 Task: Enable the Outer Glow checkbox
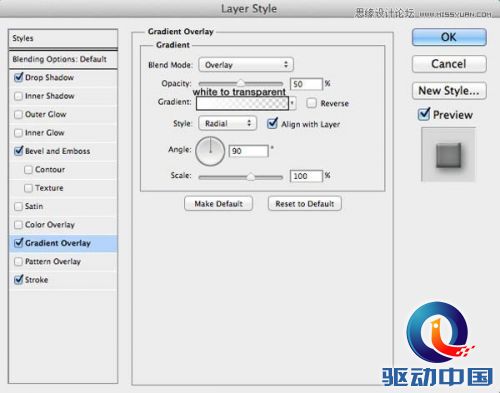[x=19, y=115]
